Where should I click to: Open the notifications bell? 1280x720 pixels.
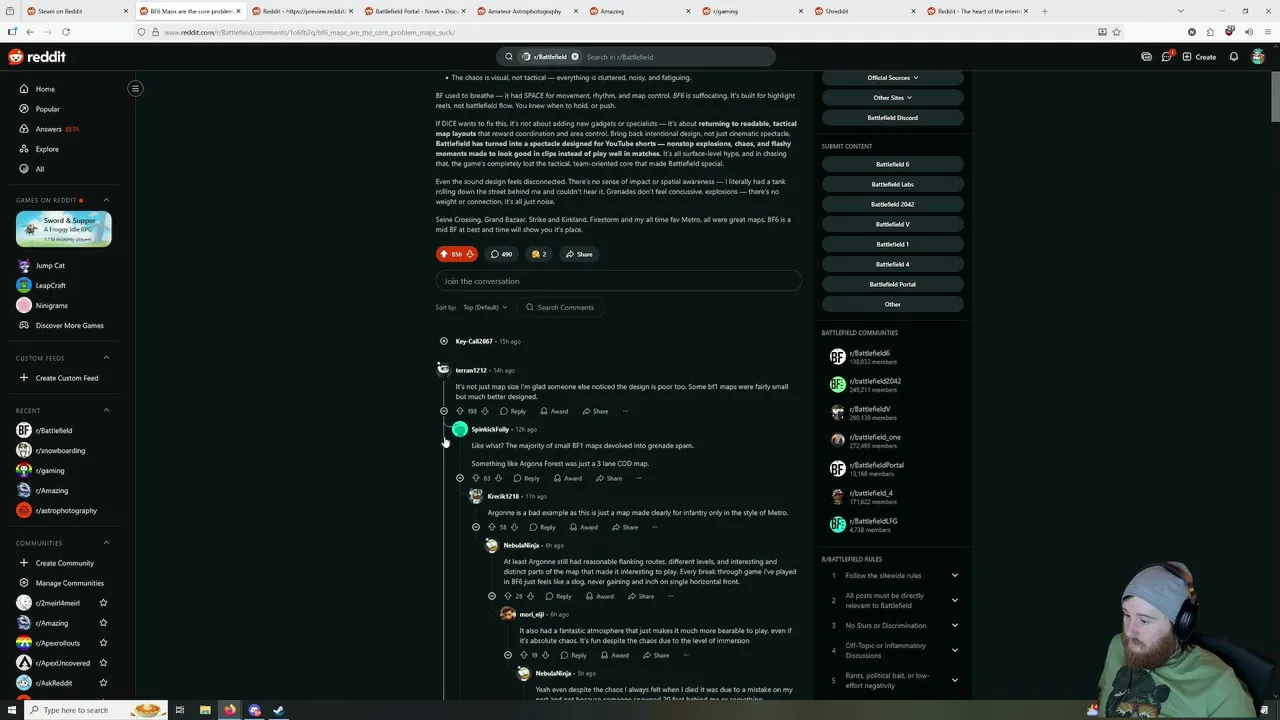pos(1234,57)
